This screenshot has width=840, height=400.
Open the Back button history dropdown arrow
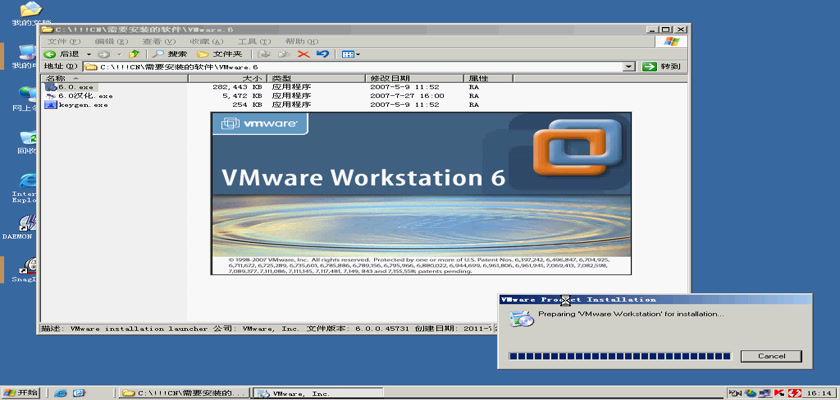pyautogui.click(x=89, y=54)
